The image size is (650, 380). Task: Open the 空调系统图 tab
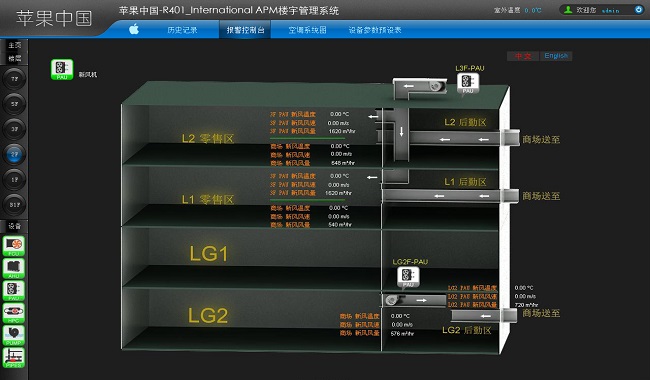pyautogui.click(x=308, y=30)
